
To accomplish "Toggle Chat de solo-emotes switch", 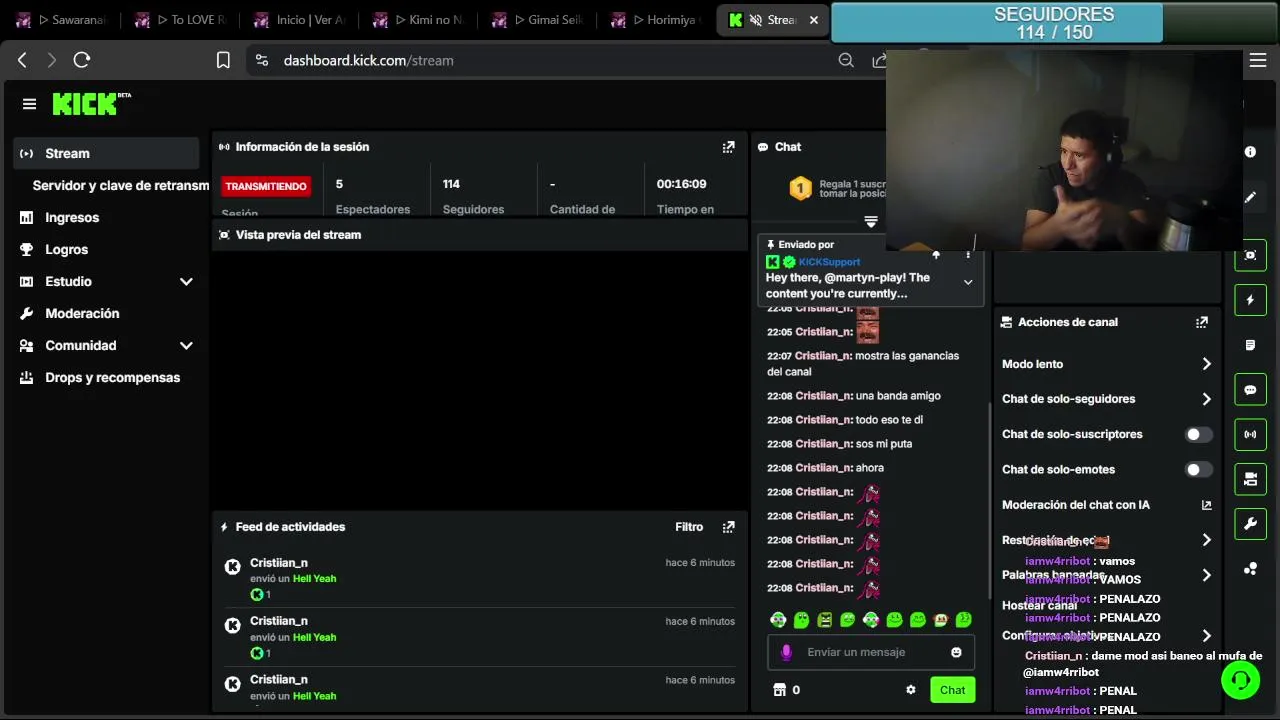I will (1198, 469).
